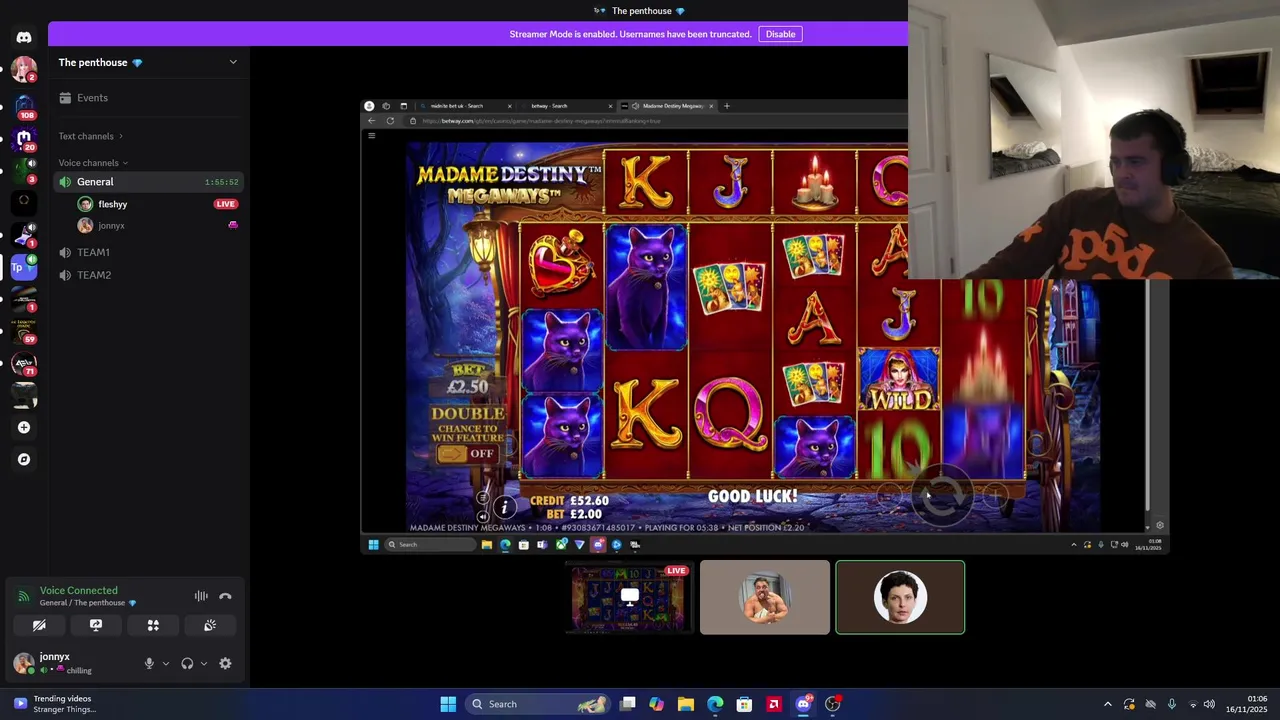The image size is (1280, 720).
Task: Switch to Madame Destiny Megaways tab
Action: point(670,106)
